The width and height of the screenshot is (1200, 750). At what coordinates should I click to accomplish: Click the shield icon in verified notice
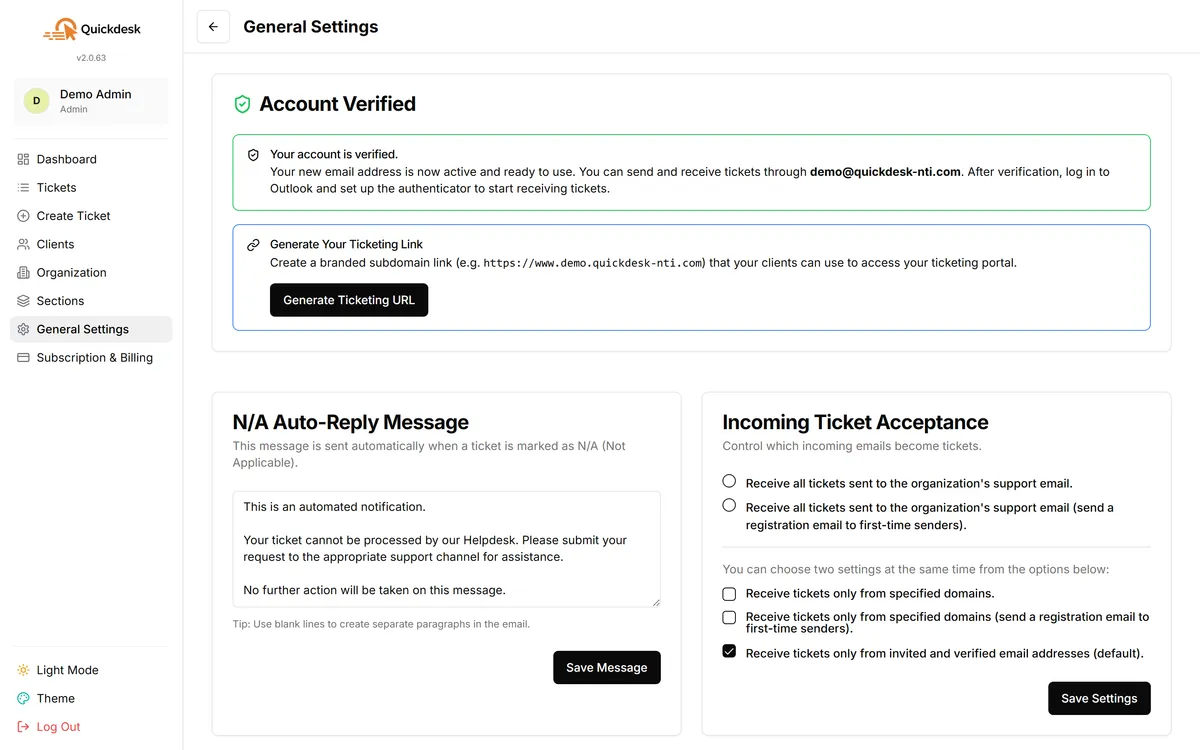253,155
